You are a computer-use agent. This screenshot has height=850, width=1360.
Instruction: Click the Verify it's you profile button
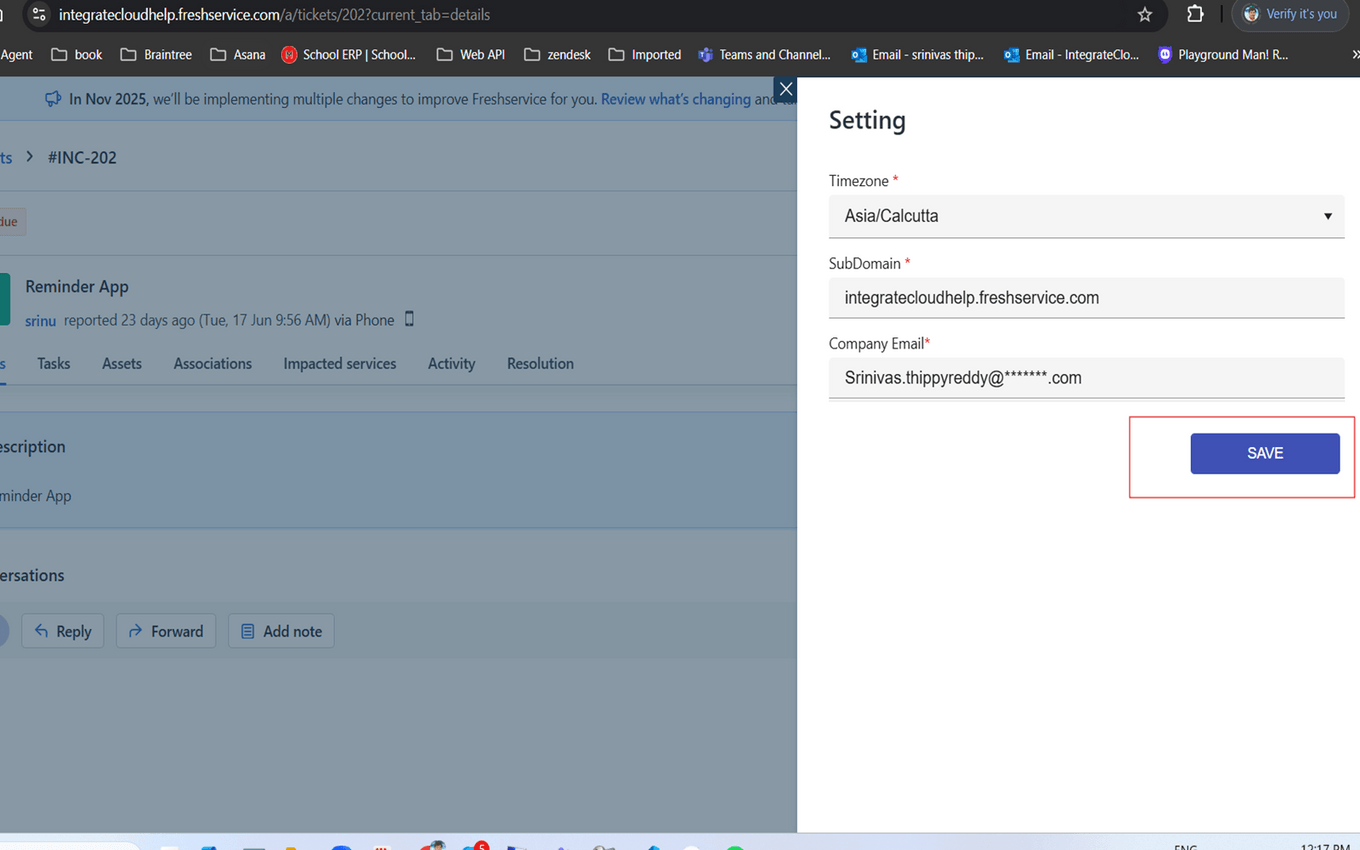pyautogui.click(x=1288, y=14)
